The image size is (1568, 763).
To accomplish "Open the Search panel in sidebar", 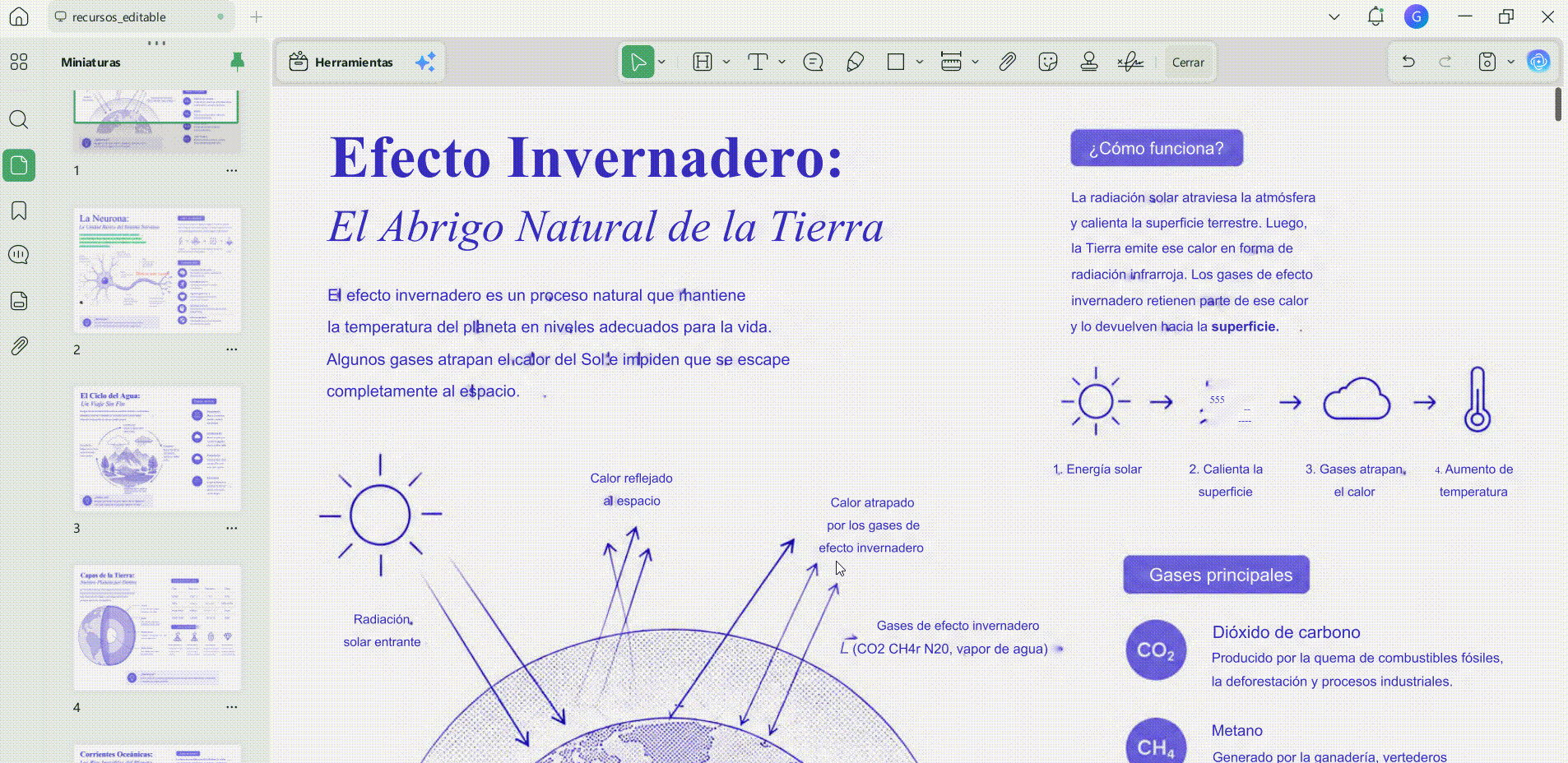I will [19, 120].
